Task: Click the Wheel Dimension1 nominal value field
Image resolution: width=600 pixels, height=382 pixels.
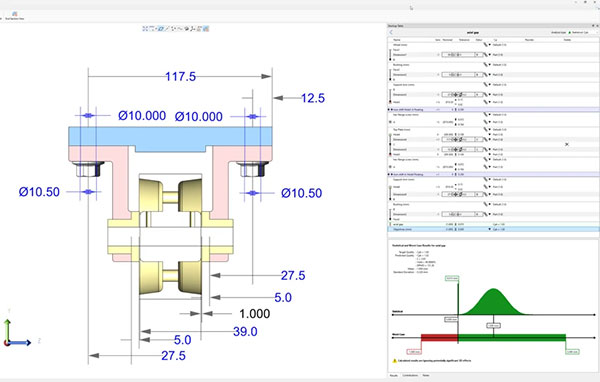Action: 458,55
